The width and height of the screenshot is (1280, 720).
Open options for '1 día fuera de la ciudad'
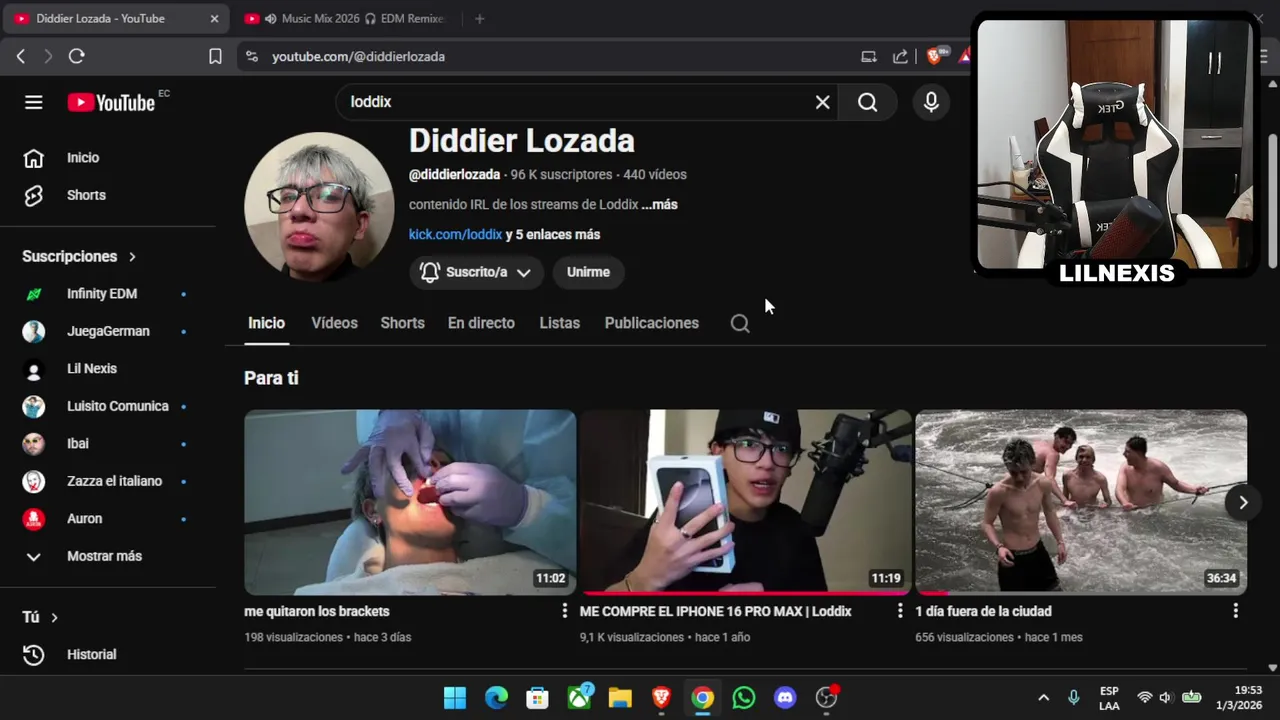[x=1235, y=610]
